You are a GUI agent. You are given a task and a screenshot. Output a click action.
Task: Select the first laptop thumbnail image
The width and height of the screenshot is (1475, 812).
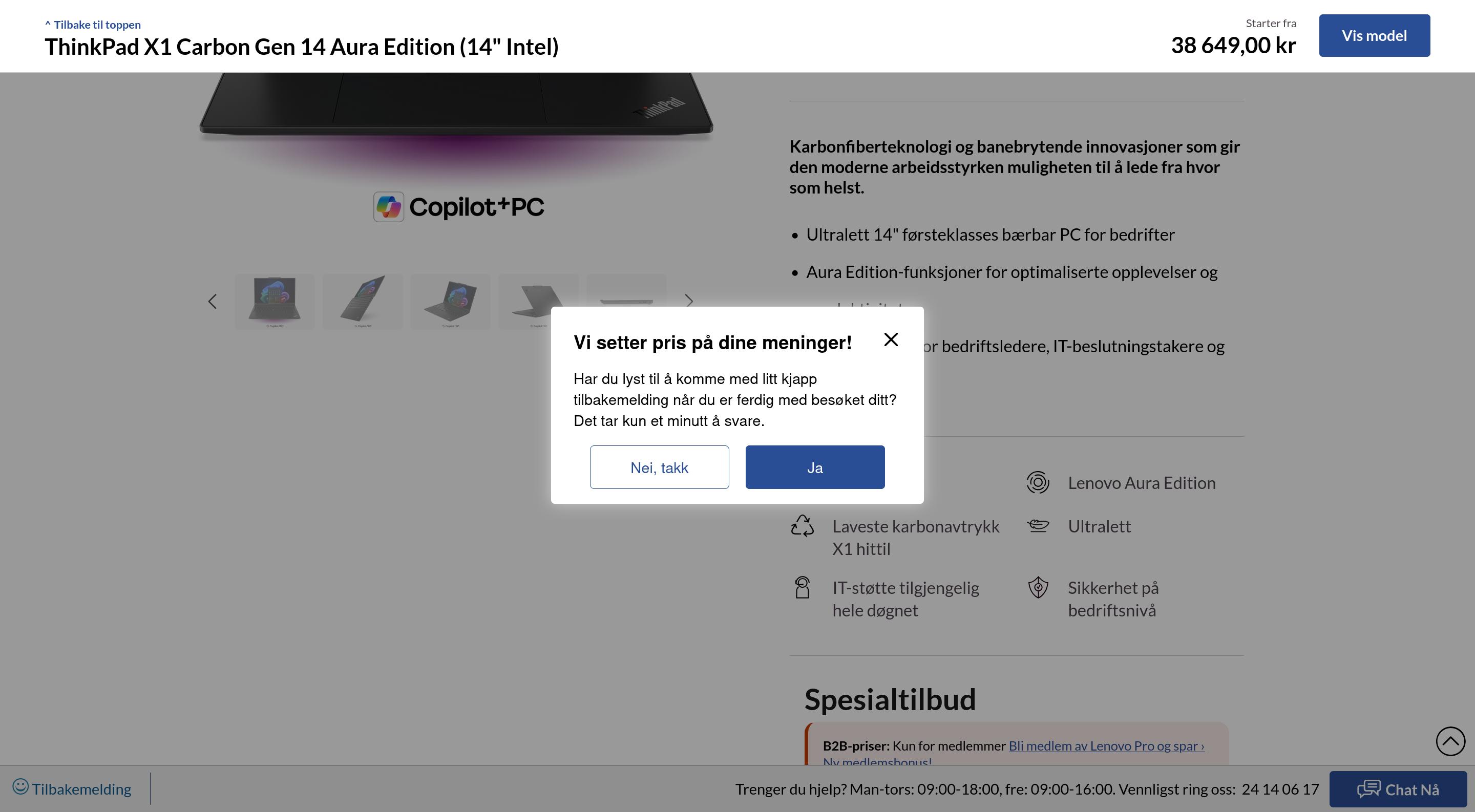pos(275,302)
